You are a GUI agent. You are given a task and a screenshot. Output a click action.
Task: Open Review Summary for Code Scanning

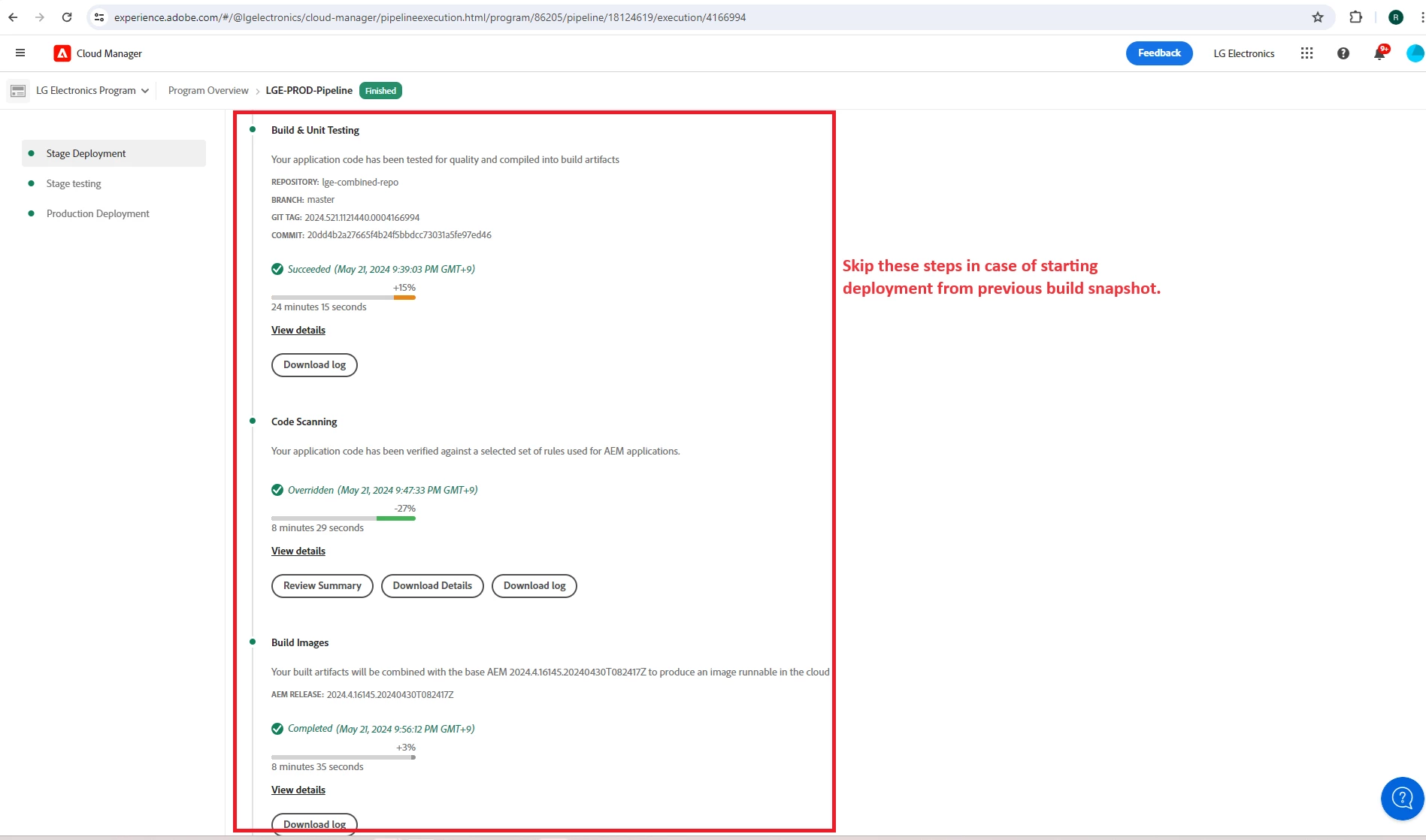322,585
